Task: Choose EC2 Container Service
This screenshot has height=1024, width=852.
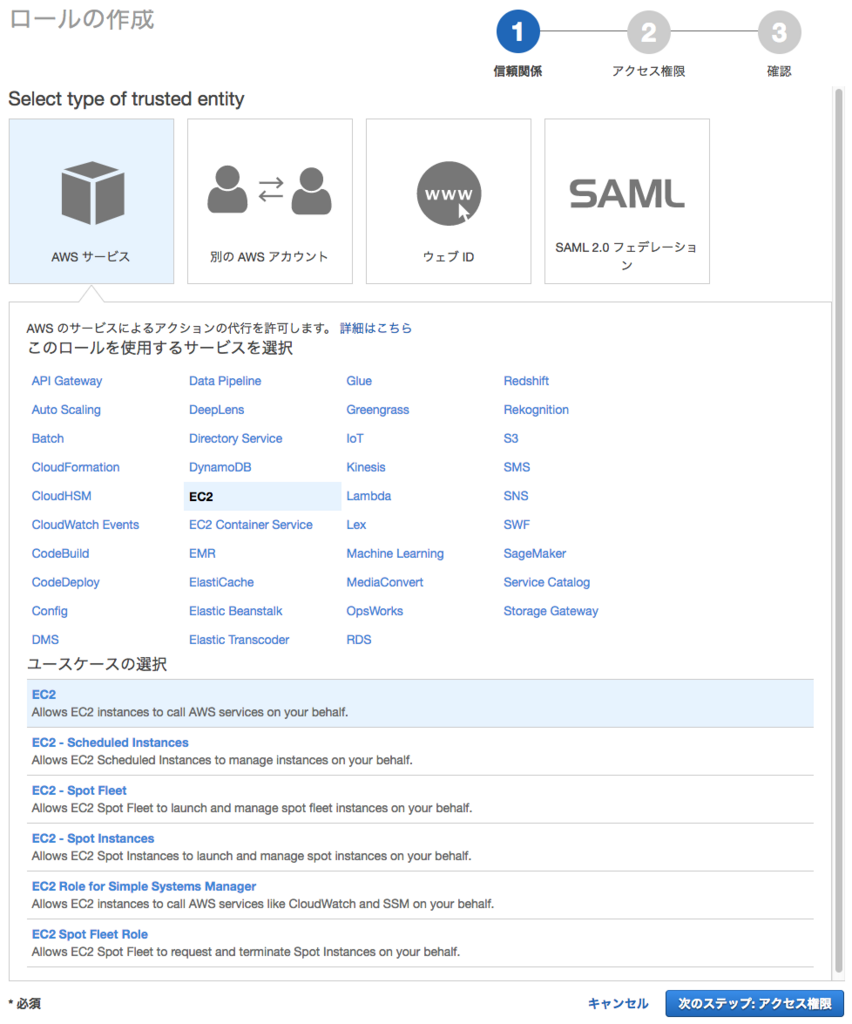Action: 251,524
